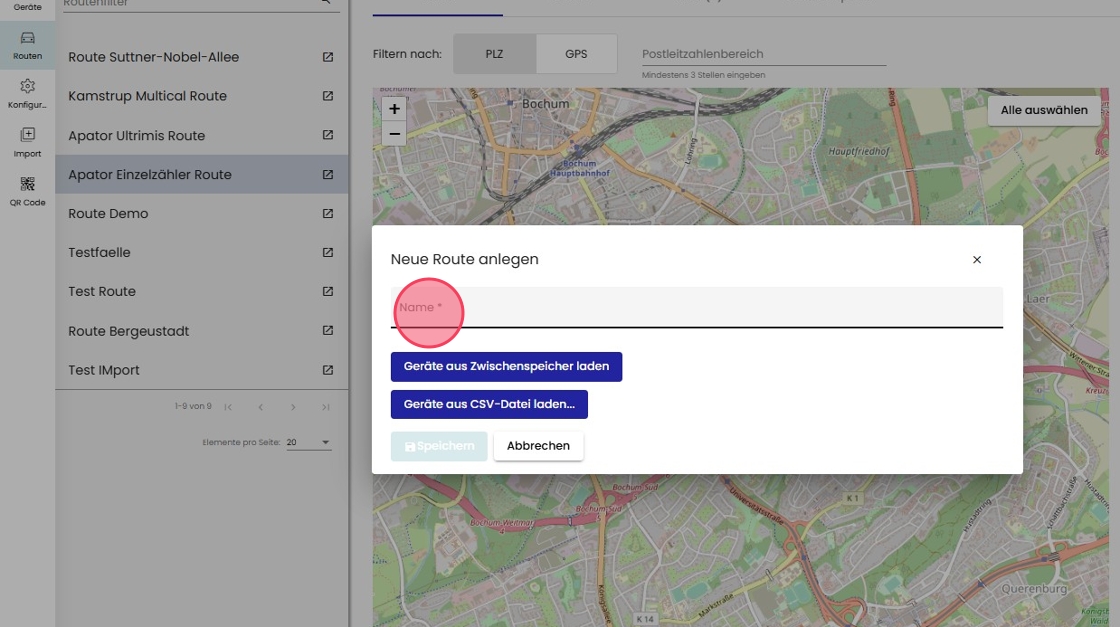The image size is (1120, 627).
Task: Select Apator Einzelzähler Route in list
Action: pos(150,174)
